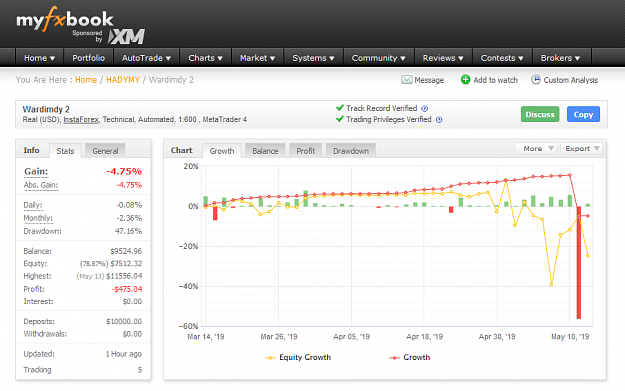Open the Home navigation dropdown
Screen dimensions: 625x391
click(39, 58)
